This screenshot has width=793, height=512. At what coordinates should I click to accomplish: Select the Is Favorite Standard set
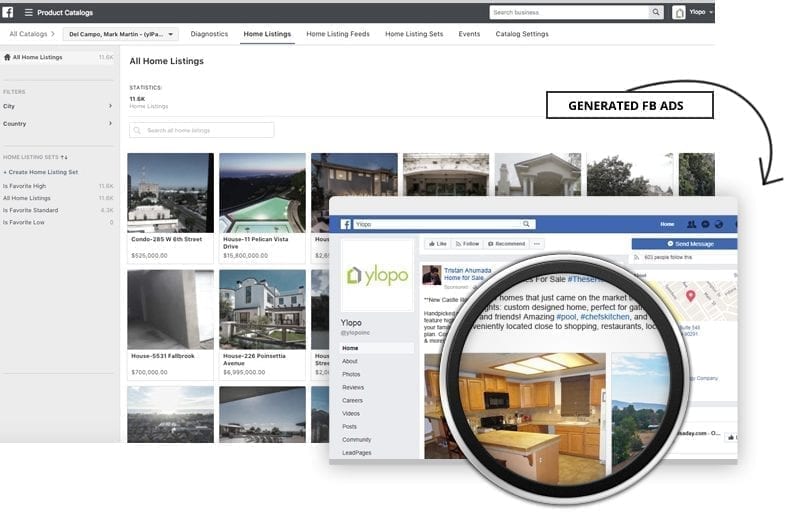click(x=59, y=210)
